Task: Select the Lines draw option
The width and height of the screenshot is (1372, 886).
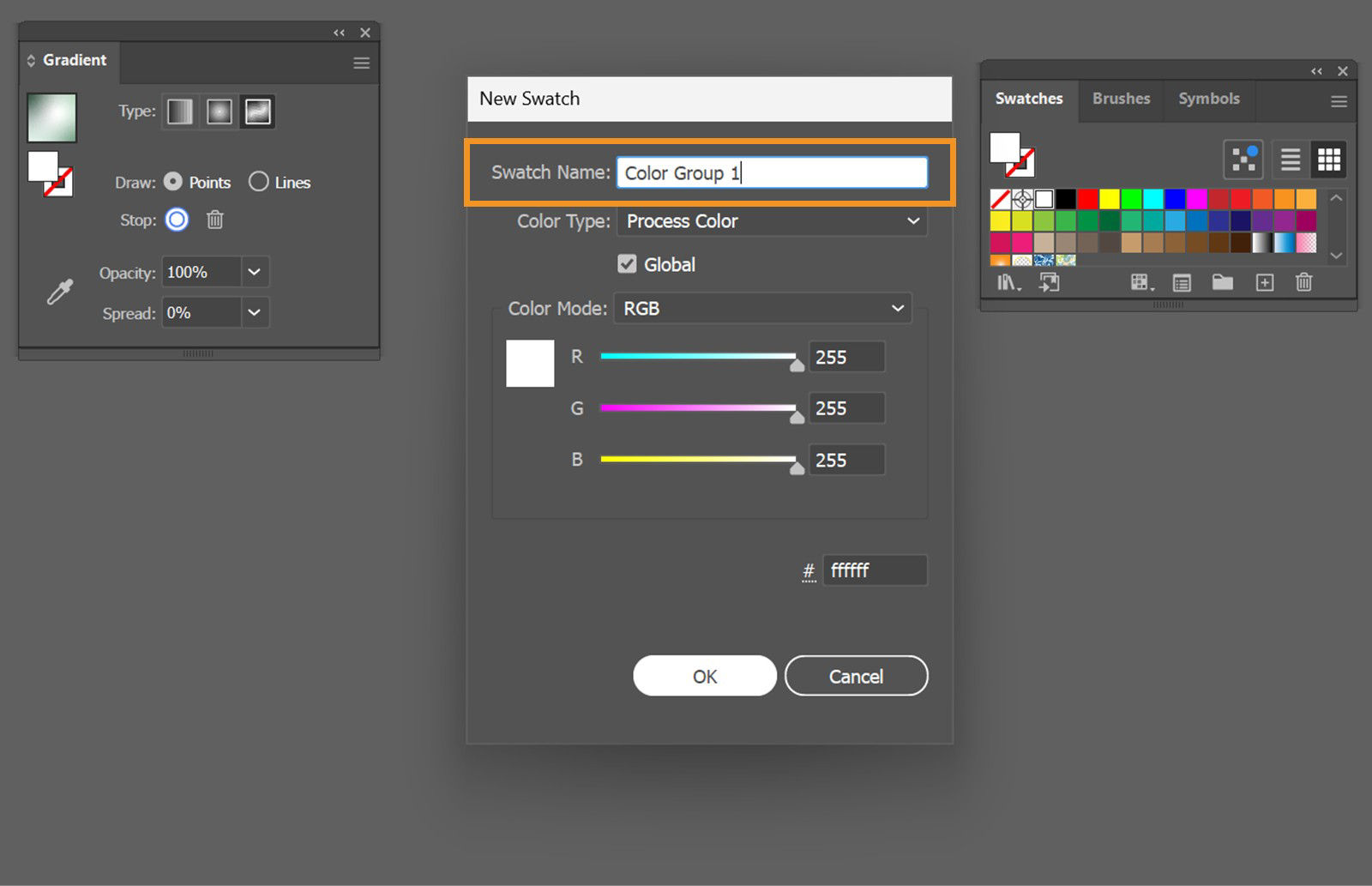Action: (258, 181)
